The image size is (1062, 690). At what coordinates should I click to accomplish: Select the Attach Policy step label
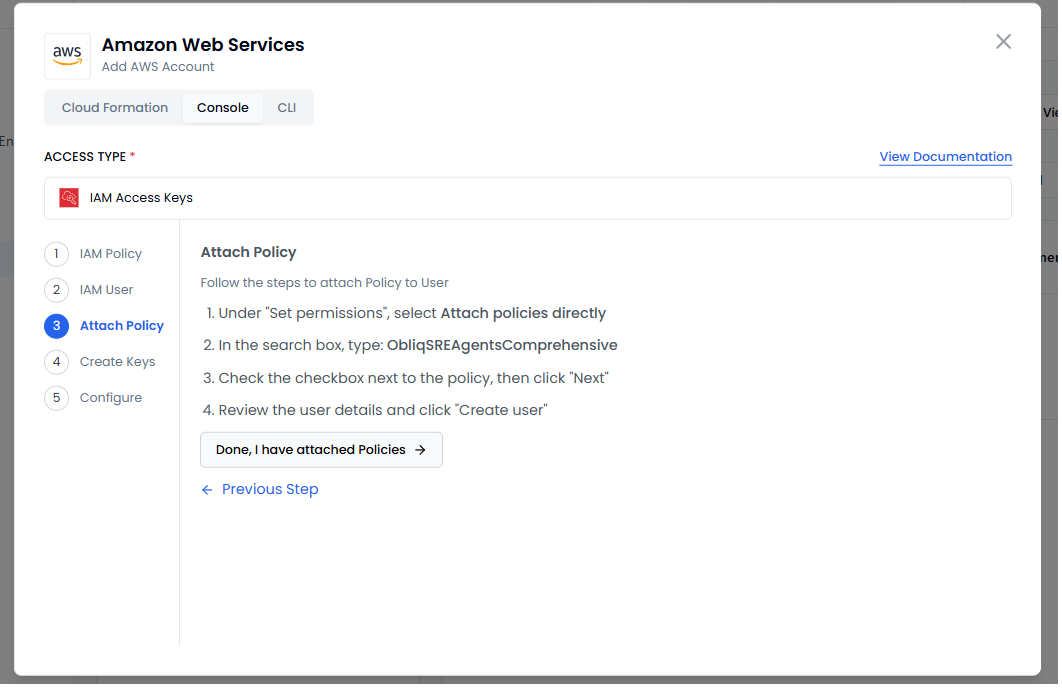pyautogui.click(x=122, y=326)
